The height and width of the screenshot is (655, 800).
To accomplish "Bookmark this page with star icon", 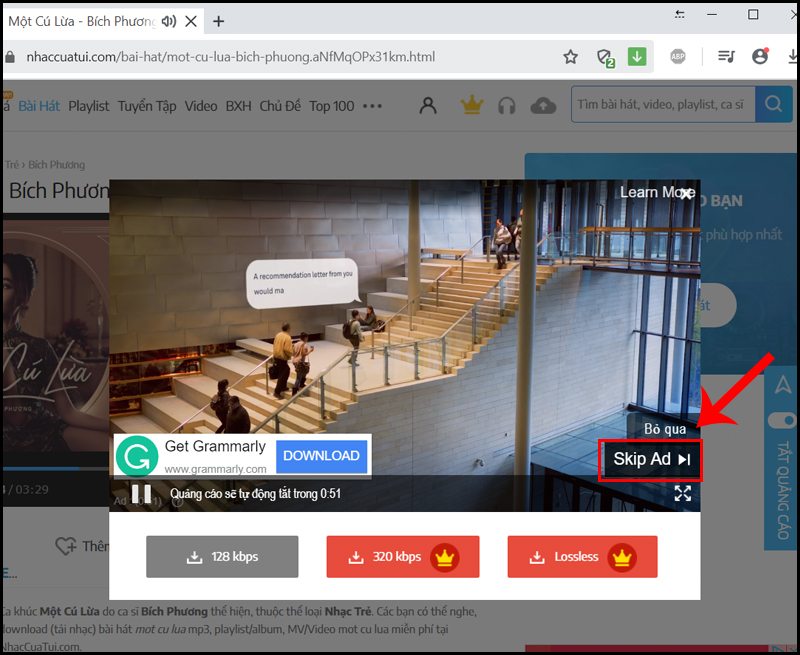I will pyautogui.click(x=570, y=57).
